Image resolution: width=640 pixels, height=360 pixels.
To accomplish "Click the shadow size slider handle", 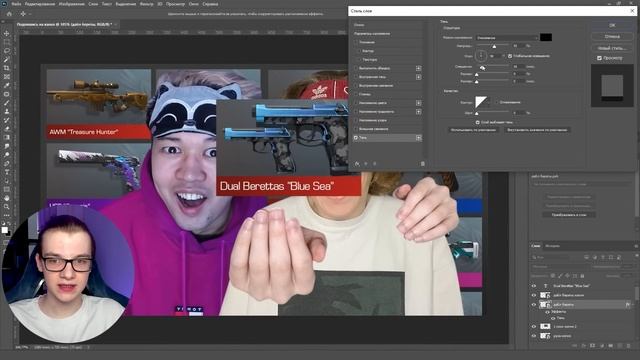I will pyautogui.click(x=476, y=82).
